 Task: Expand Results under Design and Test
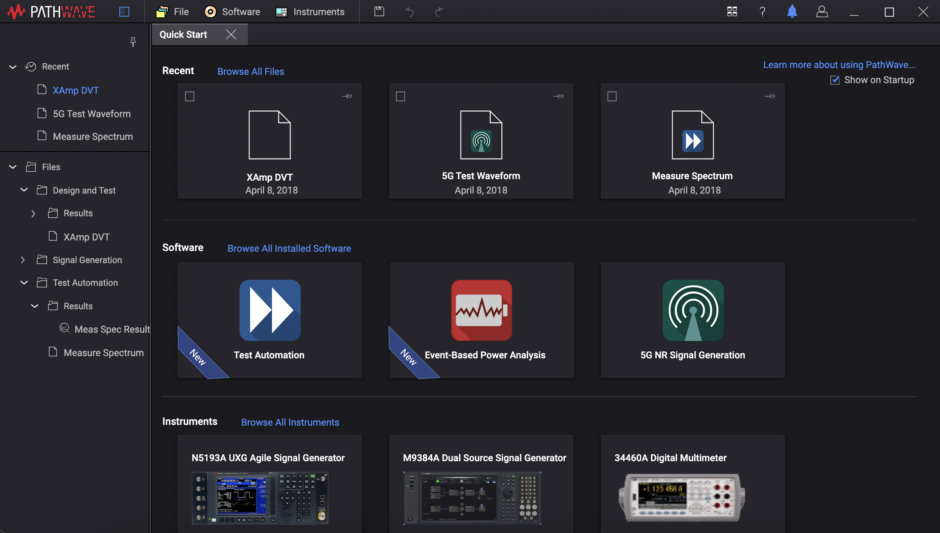click(34, 213)
